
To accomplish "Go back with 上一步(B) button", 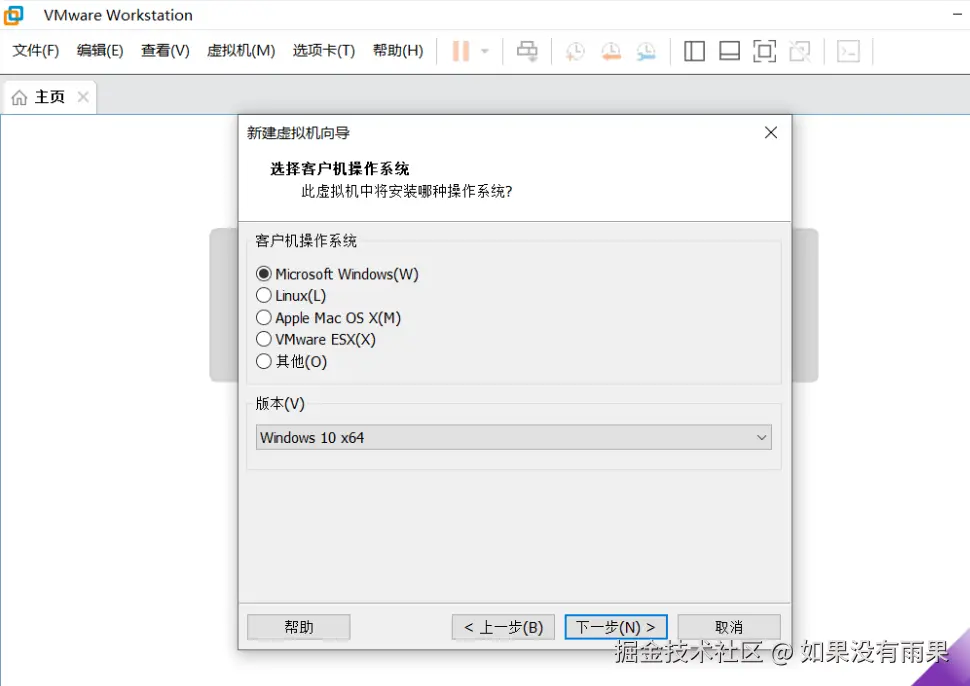I will click(503, 627).
